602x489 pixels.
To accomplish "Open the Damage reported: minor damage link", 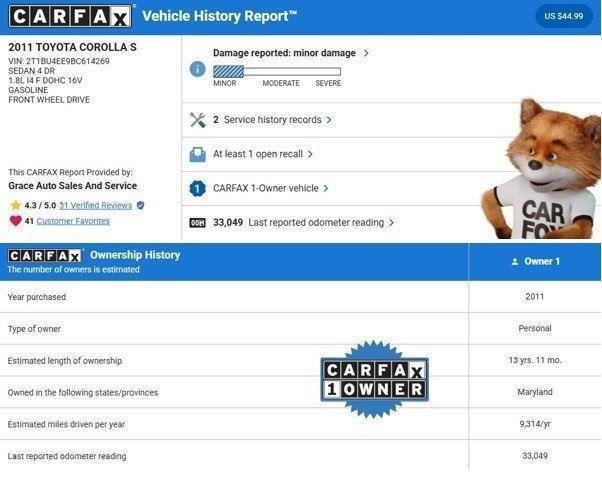I will [284, 53].
